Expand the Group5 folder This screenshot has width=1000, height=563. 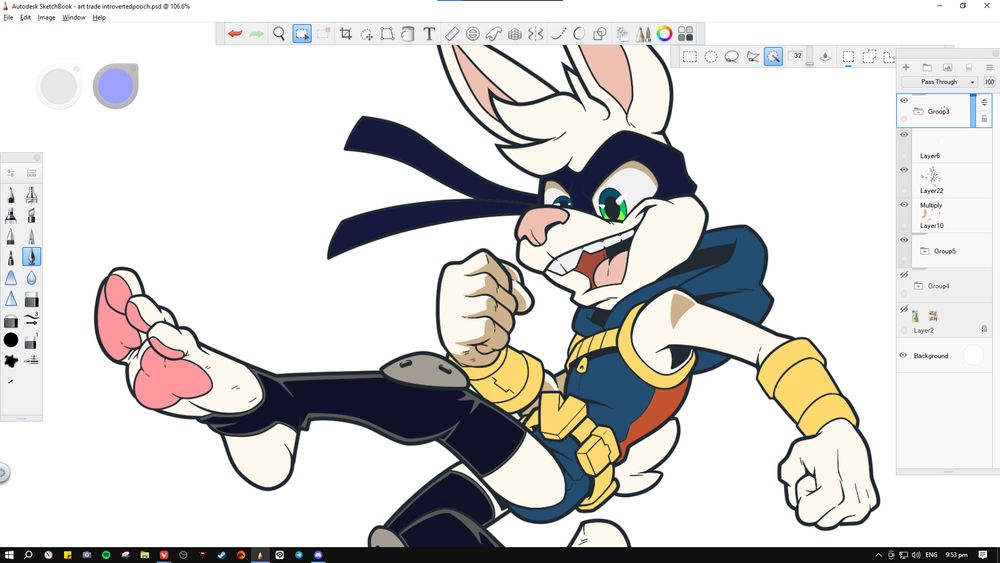pyautogui.click(x=924, y=251)
